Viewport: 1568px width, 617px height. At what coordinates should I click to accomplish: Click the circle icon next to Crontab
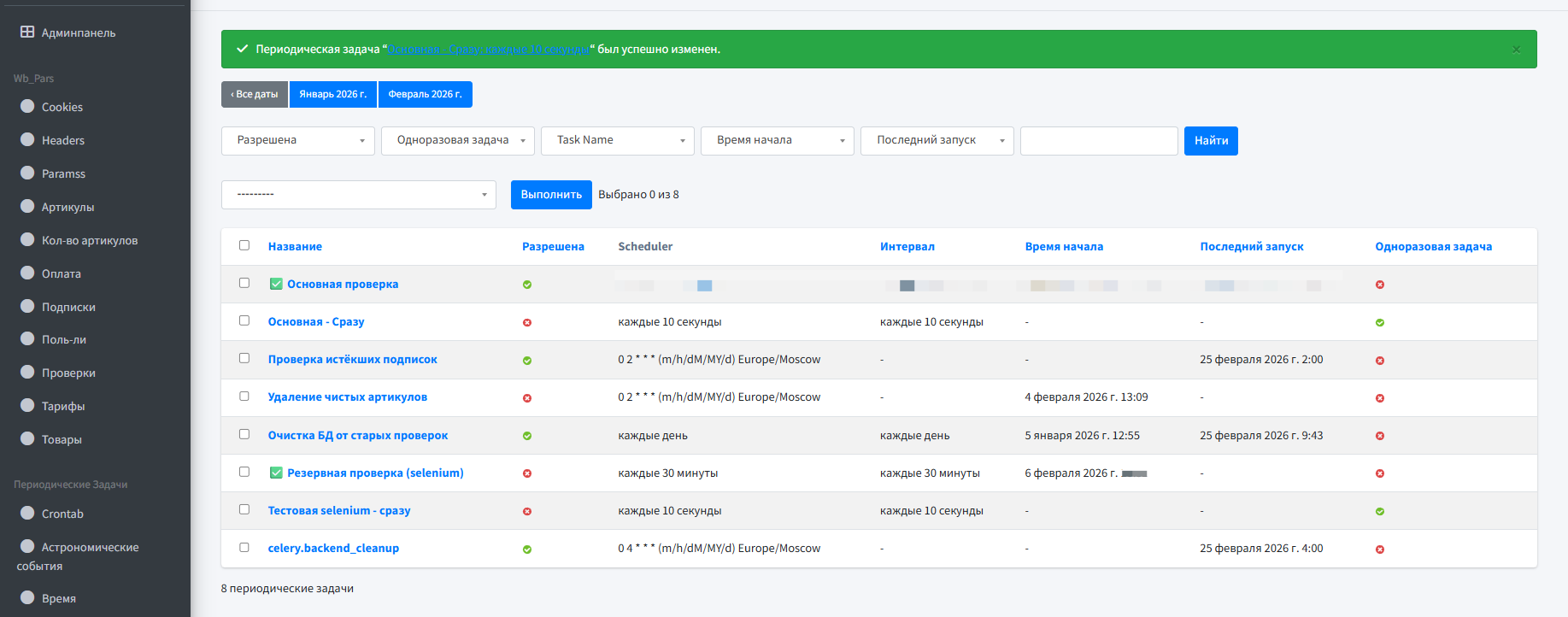point(27,514)
